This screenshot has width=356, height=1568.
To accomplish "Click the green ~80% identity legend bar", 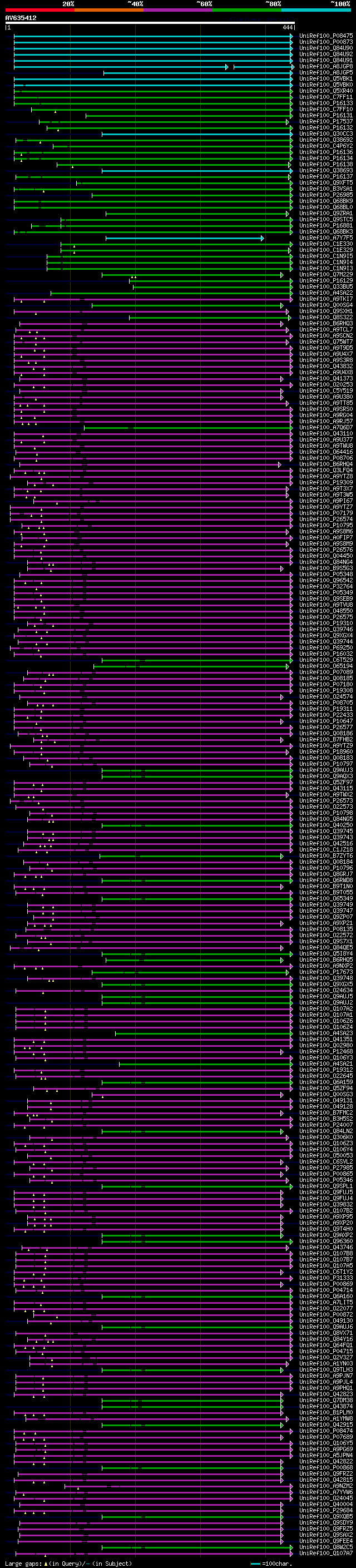I will click(246, 10).
